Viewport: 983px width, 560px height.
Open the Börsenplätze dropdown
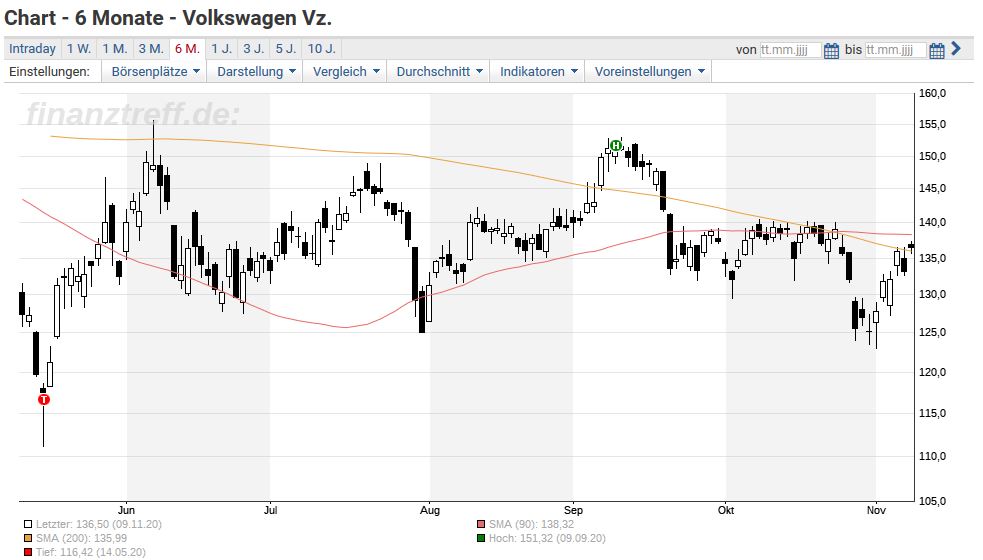click(155, 71)
